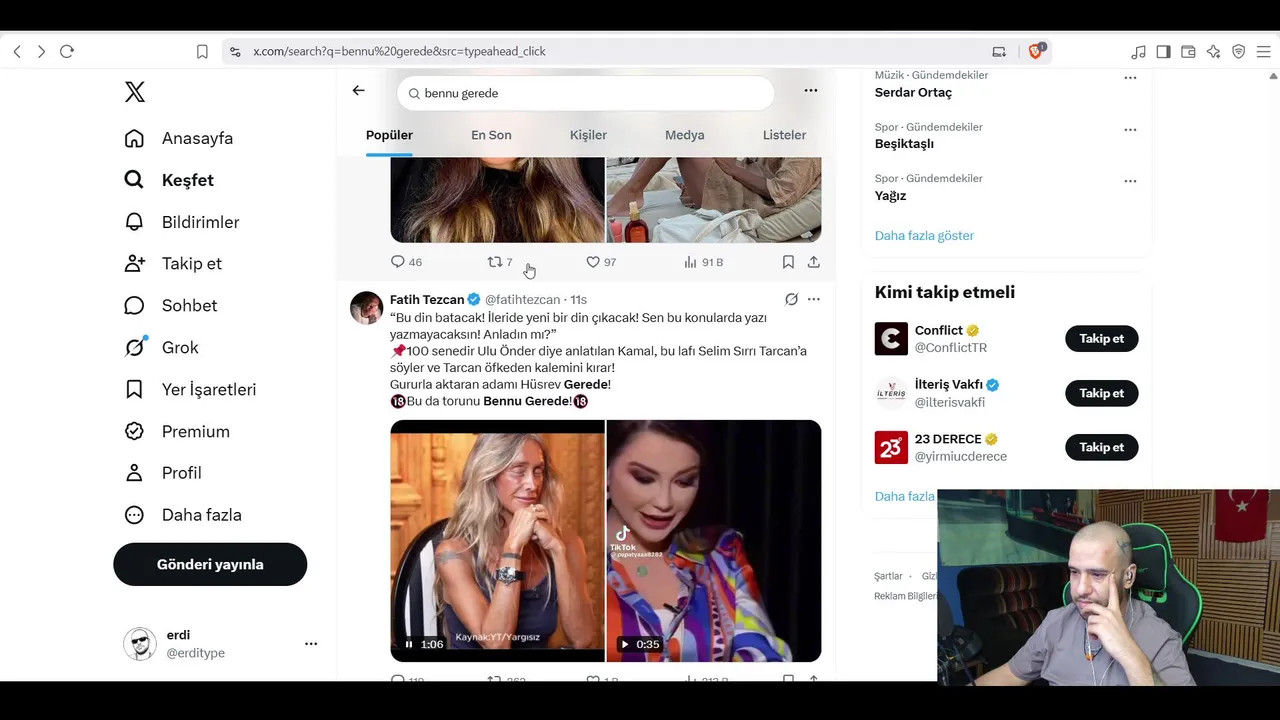This screenshot has height=720, width=1280.
Task: Open Yer İşaretleri bookmarks
Action: [189, 390]
